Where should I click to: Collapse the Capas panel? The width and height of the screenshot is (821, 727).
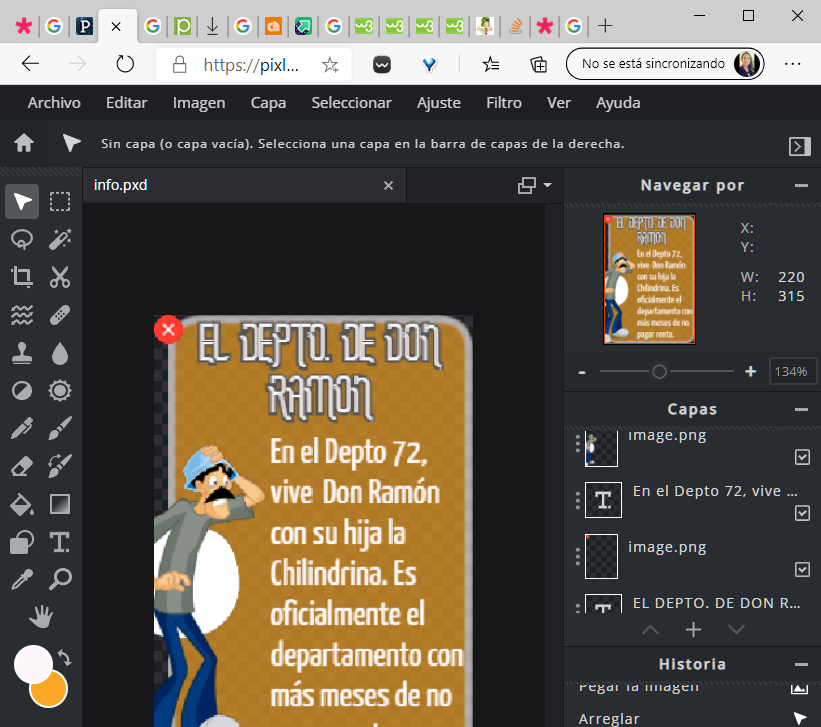(x=801, y=409)
